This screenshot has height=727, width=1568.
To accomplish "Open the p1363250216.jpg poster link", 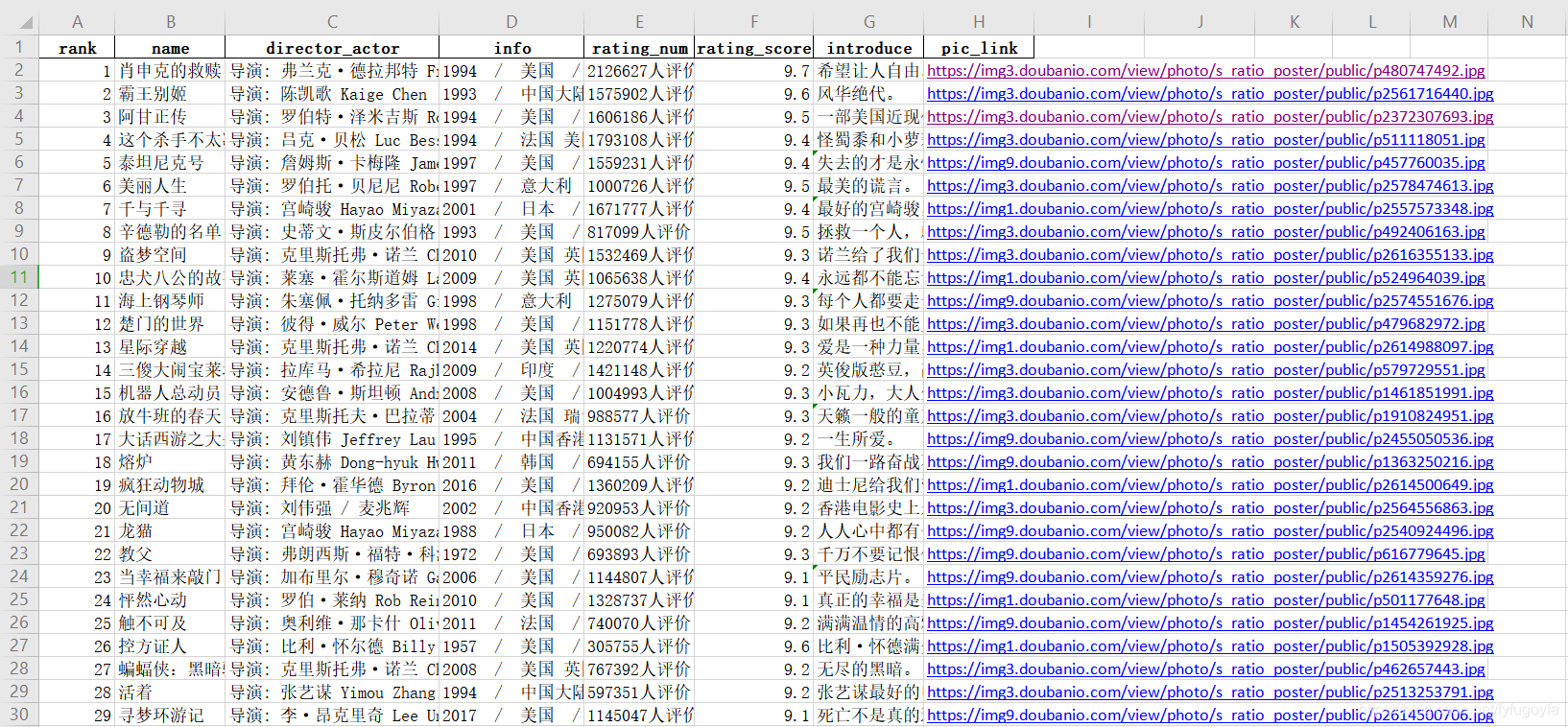I will (x=1210, y=462).
